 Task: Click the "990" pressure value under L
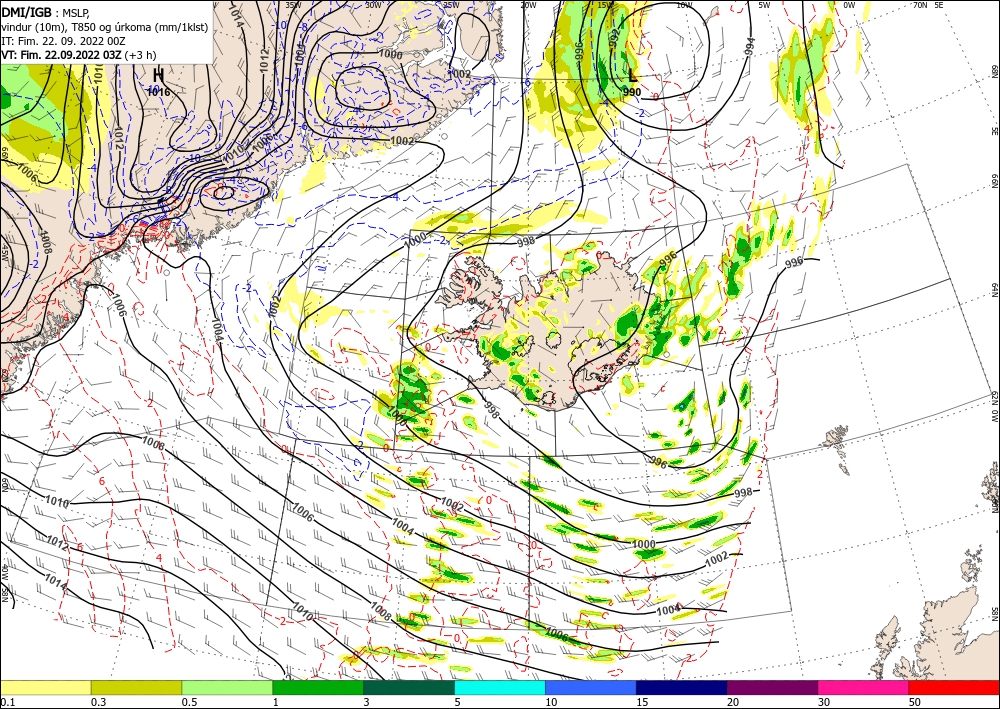632,93
